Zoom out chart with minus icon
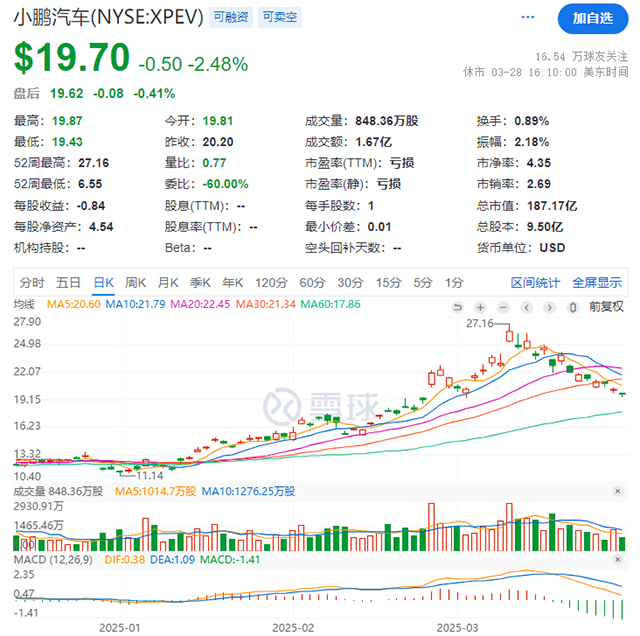Image resolution: width=640 pixels, height=636 pixels. tap(503, 307)
